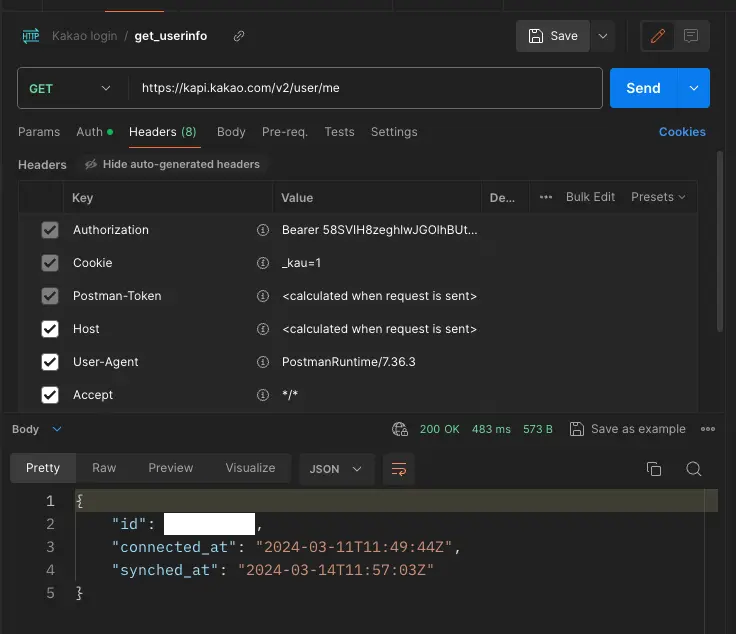Click the _kau=1 cookie value
Viewport: 736px width, 634px height.
pos(301,263)
